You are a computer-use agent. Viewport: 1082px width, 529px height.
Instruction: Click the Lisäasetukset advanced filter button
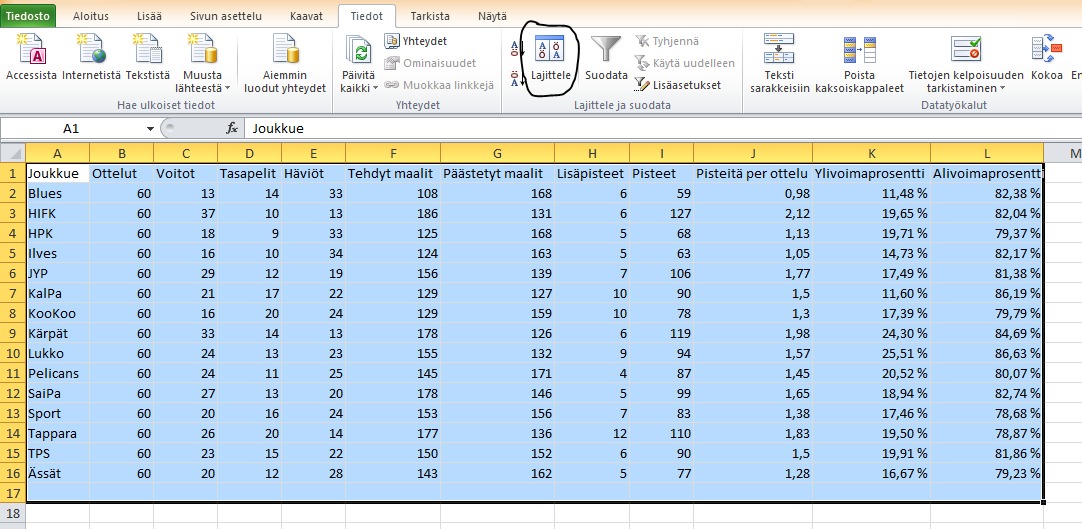click(678, 85)
